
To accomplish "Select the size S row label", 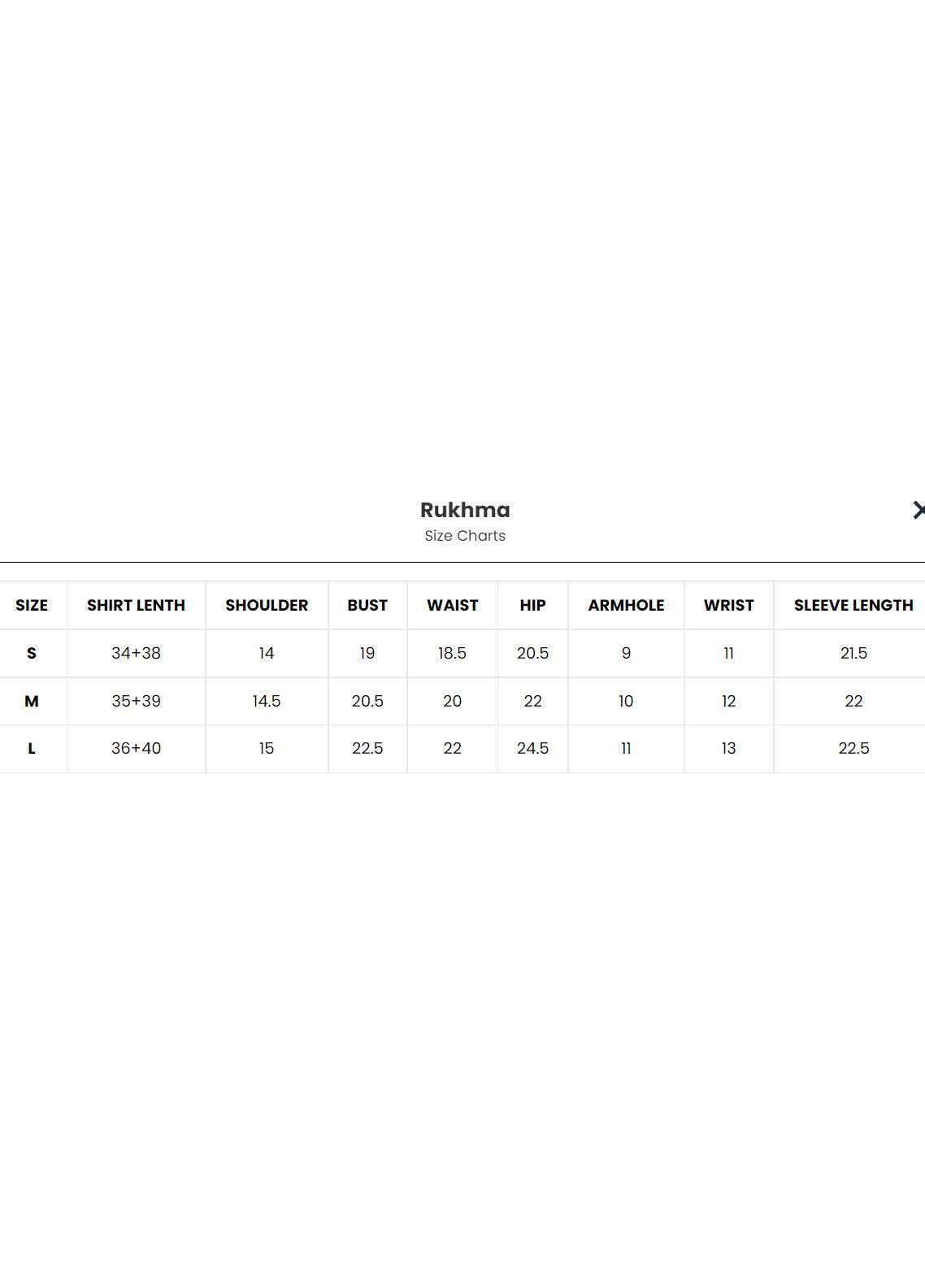I will (x=32, y=653).
